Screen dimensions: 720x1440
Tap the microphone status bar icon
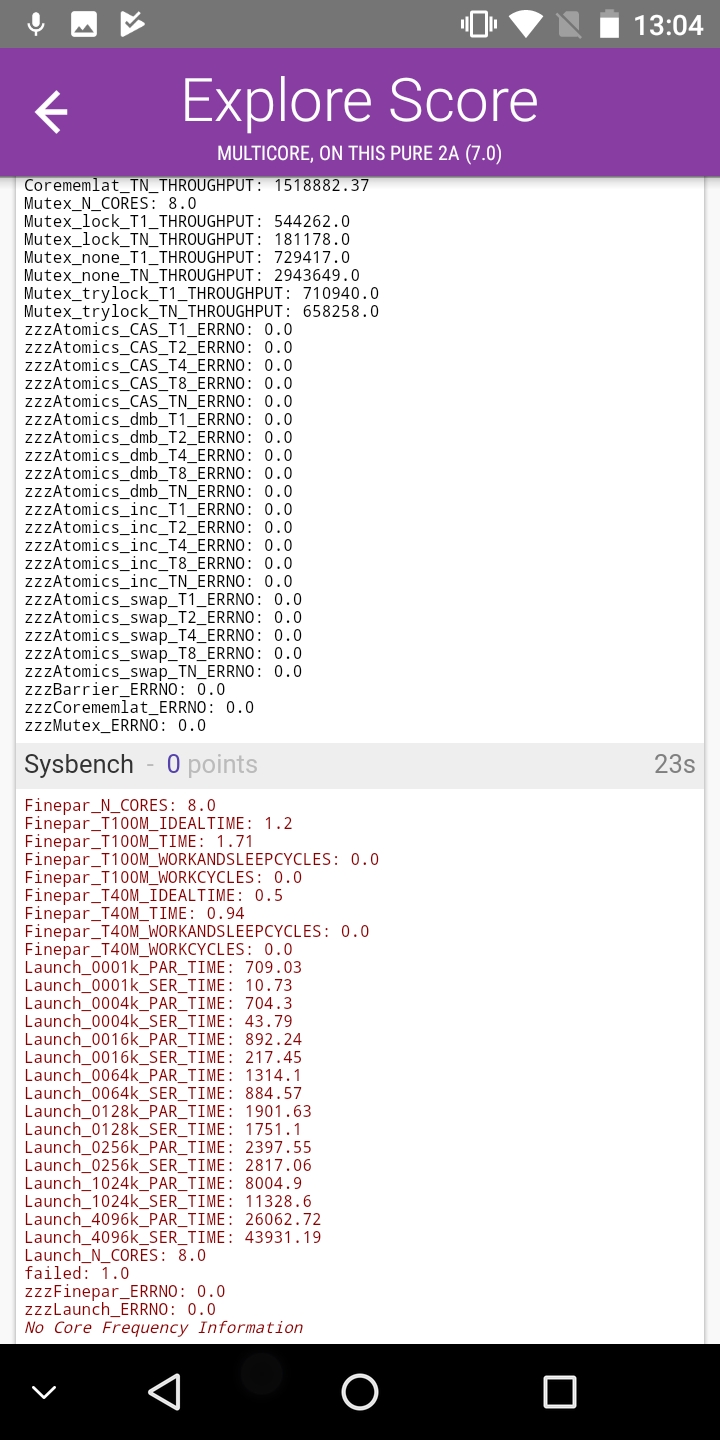click(36, 24)
